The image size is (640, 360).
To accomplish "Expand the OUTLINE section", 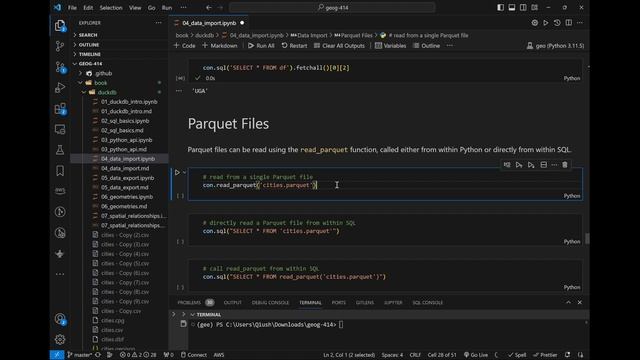I will tap(89, 44).
